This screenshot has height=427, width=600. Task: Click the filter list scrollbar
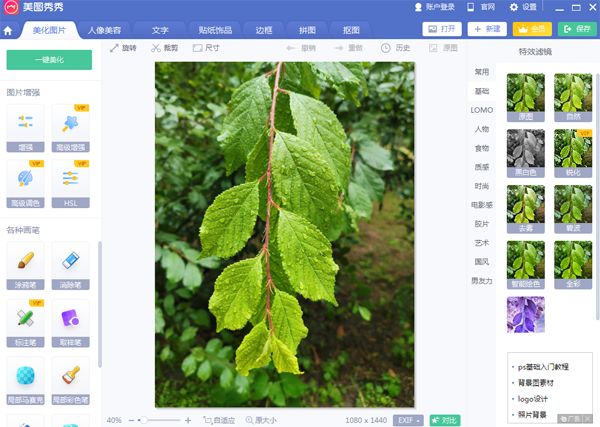click(598, 196)
